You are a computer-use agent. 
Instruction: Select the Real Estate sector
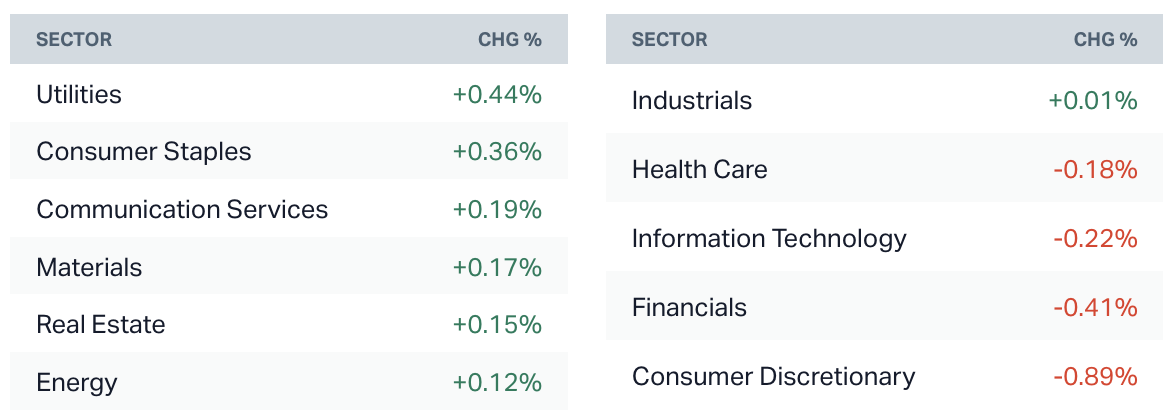[x=101, y=324]
